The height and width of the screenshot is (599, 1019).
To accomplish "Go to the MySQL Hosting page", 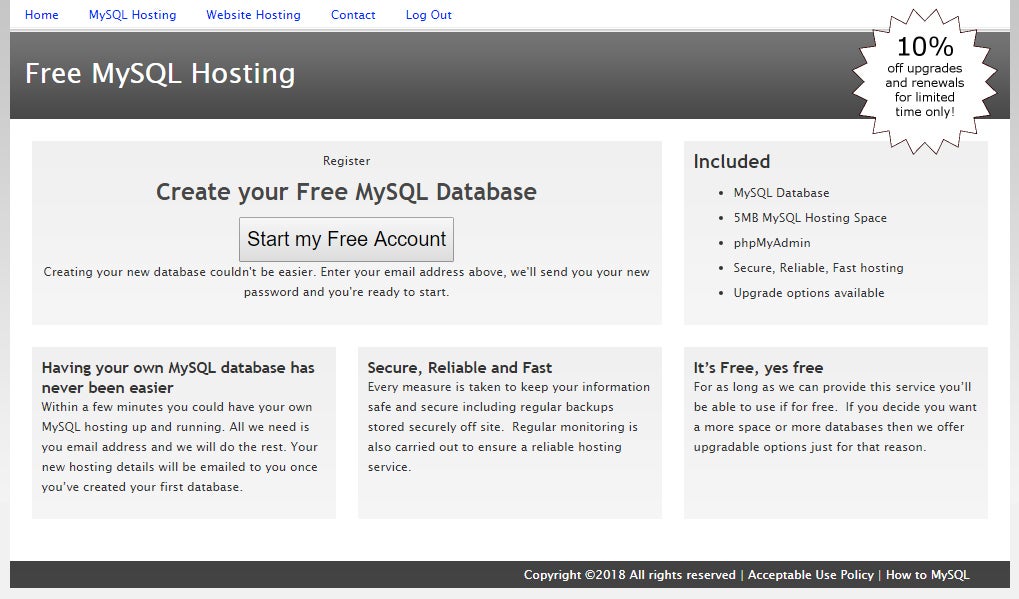I will [x=132, y=15].
